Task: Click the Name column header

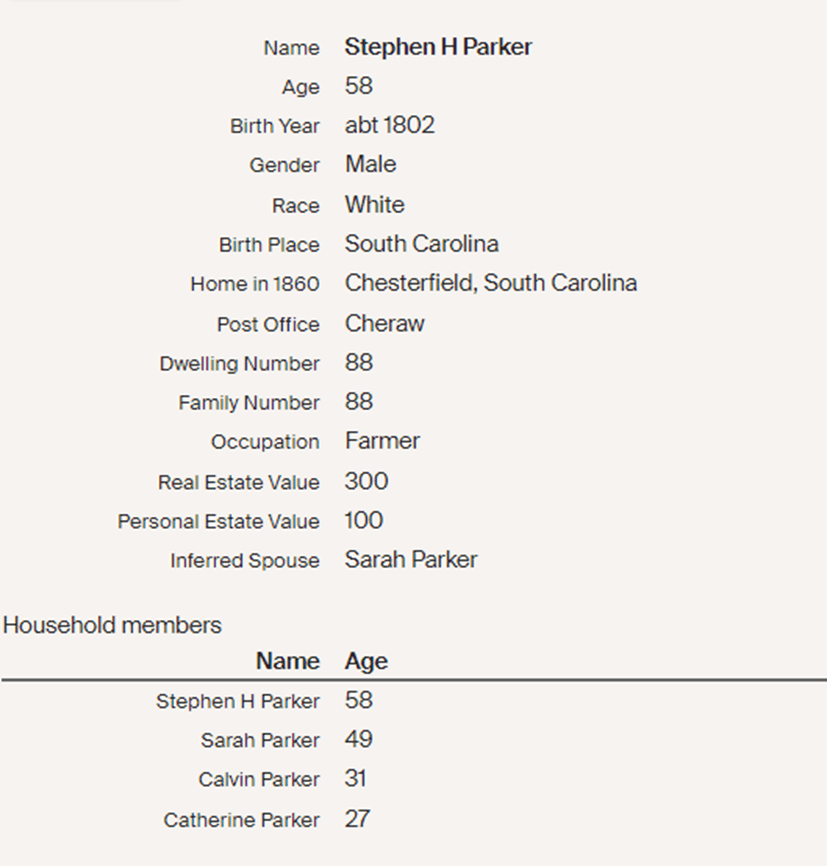Action: (x=287, y=661)
